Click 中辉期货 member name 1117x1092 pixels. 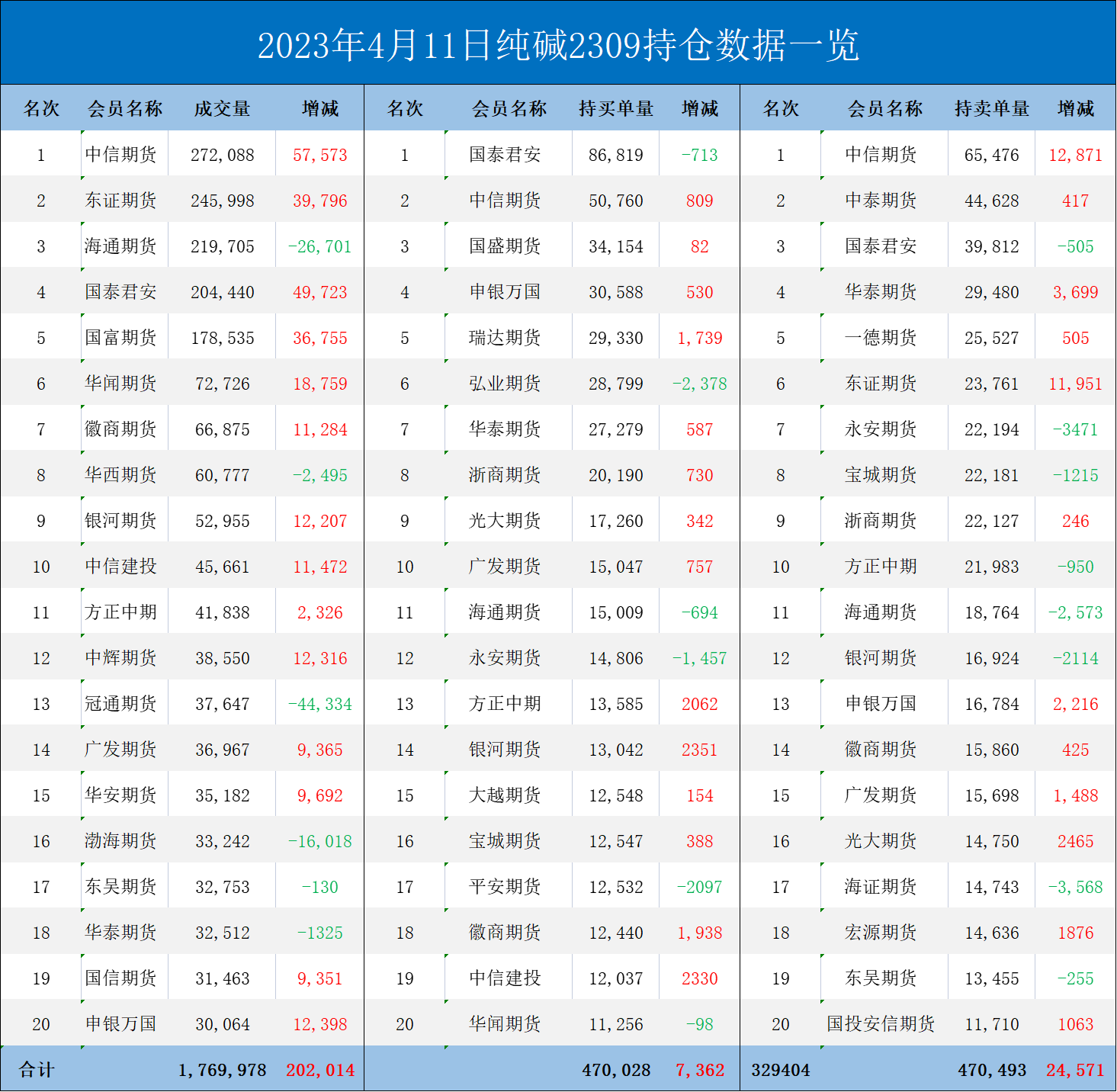pyautogui.click(x=120, y=658)
